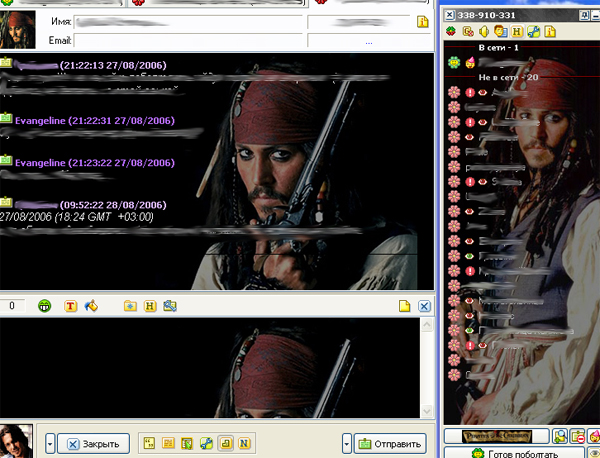This screenshot has width=600, height=458.
Task: Click scrollbar up arrow of message input
Action: click(427, 325)
